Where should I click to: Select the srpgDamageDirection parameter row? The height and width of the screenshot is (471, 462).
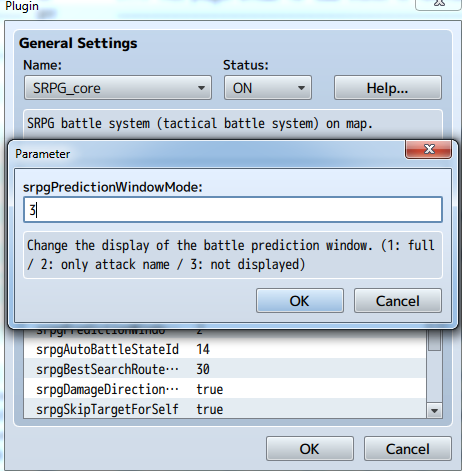point(225,389)
